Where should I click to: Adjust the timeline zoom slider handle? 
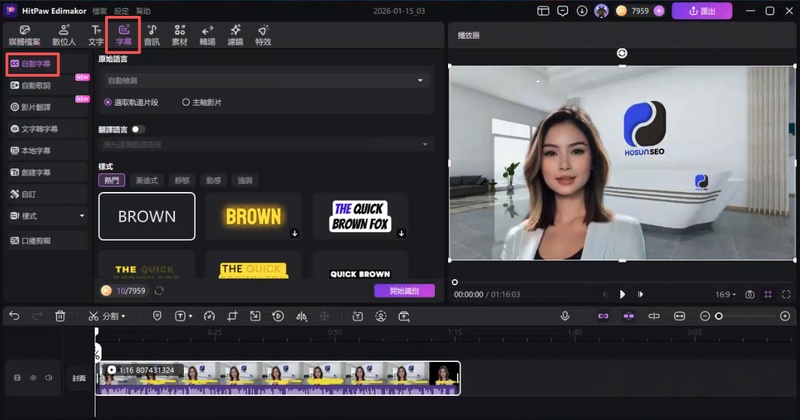tap(718, 316)
